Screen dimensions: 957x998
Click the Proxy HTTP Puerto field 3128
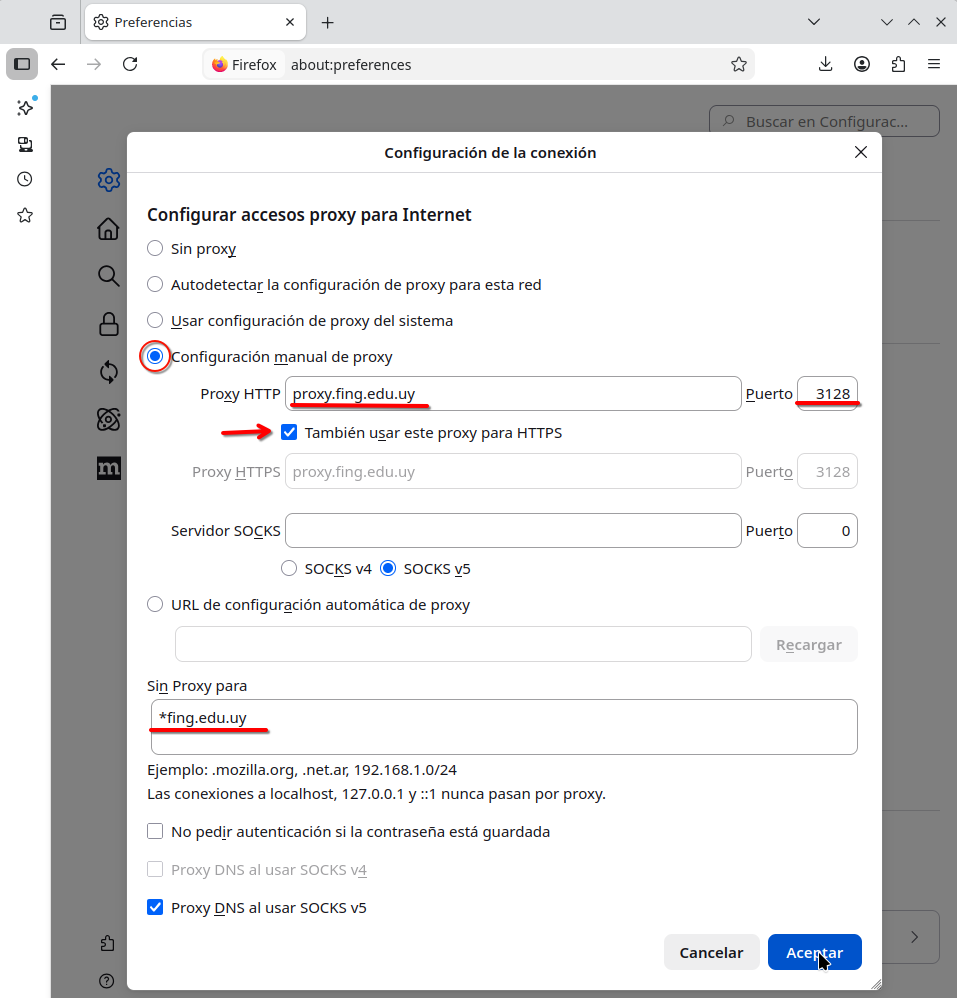827,393
